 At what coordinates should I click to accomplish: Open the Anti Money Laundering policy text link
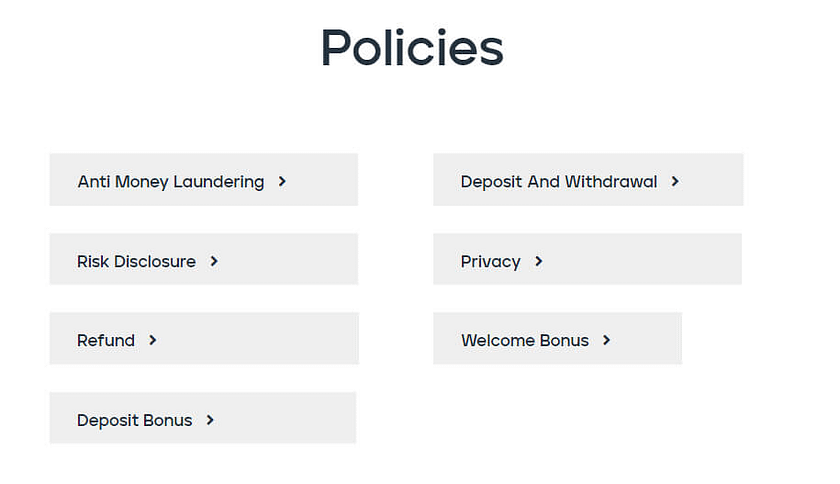click(x=170, y=182)
